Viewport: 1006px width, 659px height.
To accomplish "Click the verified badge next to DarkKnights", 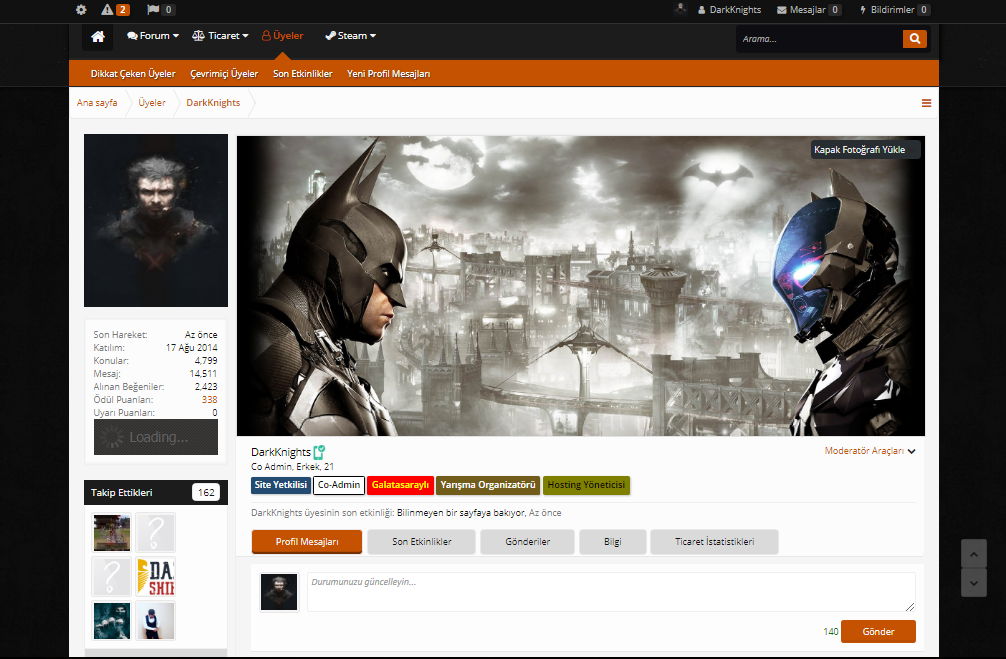I will pyautogui.click(x=320, y=452).
